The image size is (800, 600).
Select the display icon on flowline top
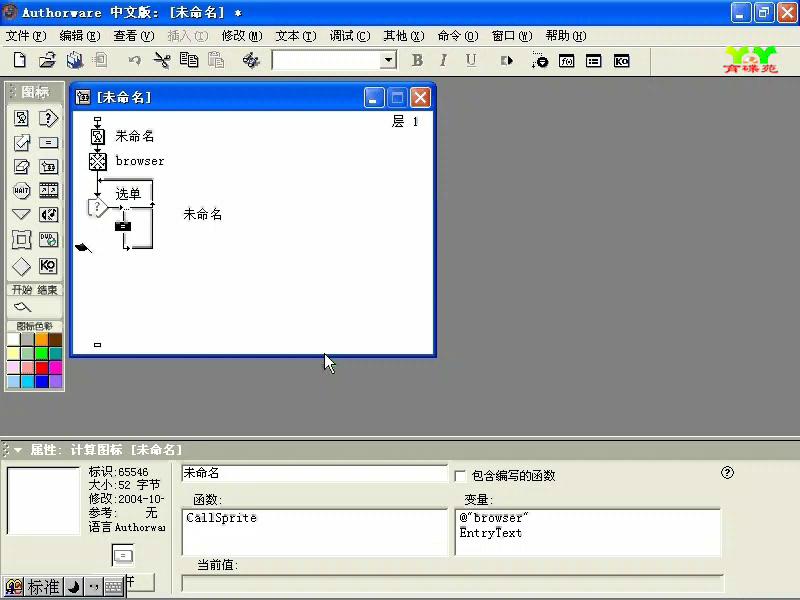[x=97, y=136]
